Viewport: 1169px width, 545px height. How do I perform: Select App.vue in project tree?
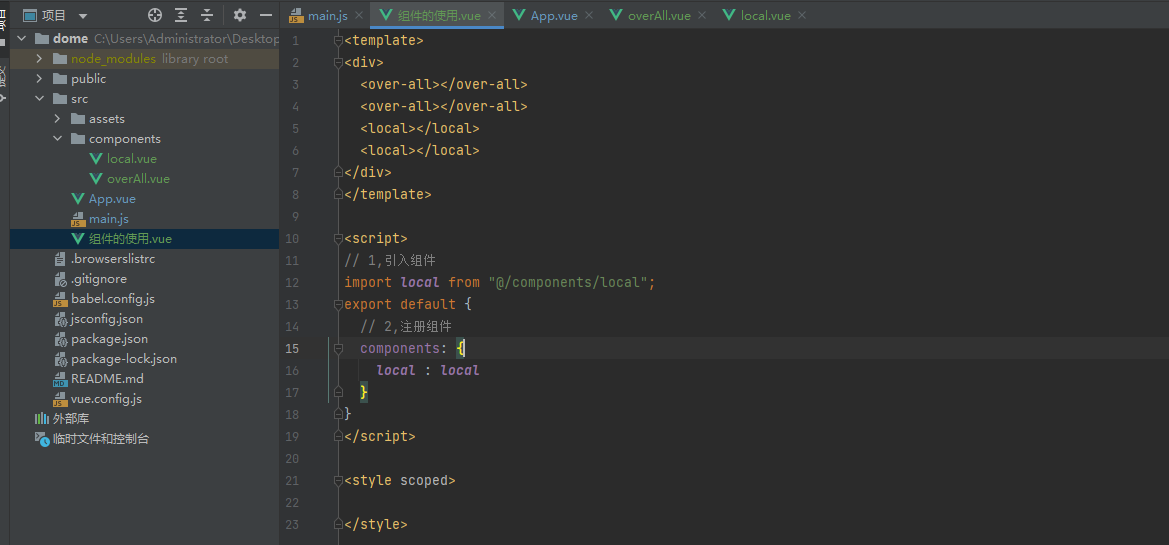pyautogui.click(x=112, y=199)
